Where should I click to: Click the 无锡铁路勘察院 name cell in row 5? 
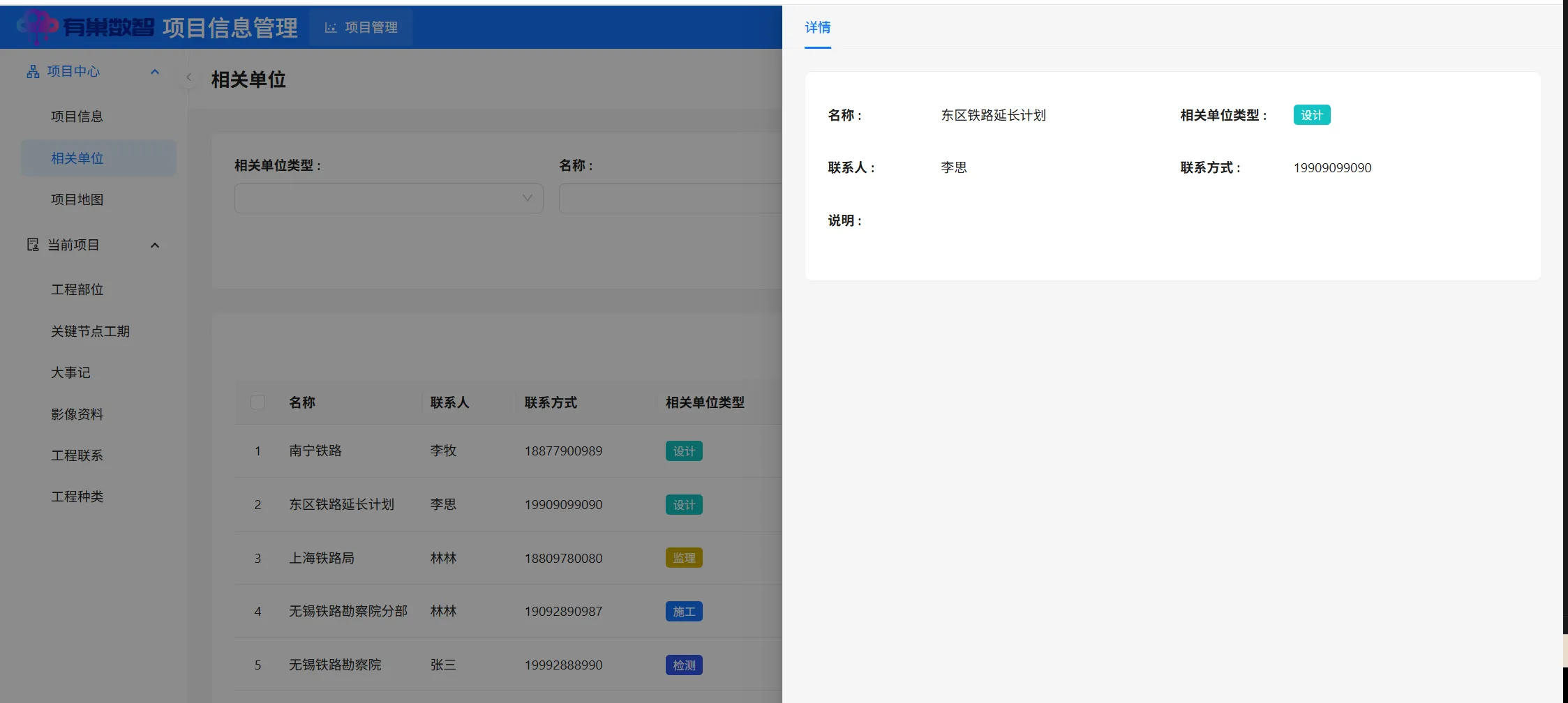[x=335, y=665]
